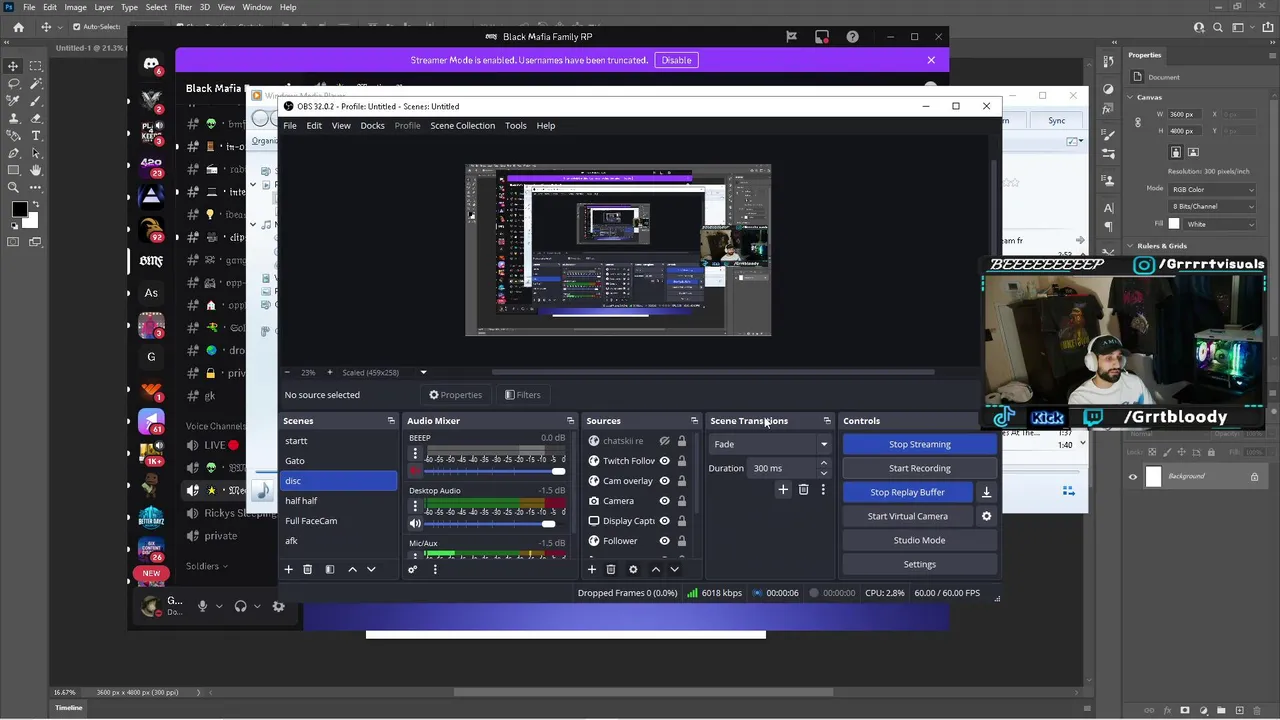The width and height of the screenshot is (1280, 720).
Task: Show the chatskii re source
Action: [x=664, y=441]
